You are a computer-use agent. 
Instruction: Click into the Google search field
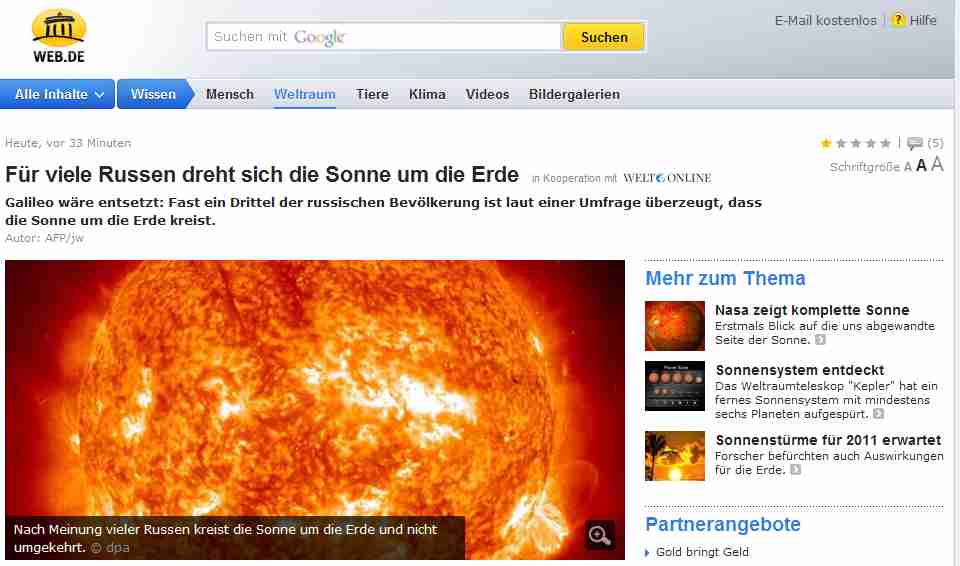(384, 37)
